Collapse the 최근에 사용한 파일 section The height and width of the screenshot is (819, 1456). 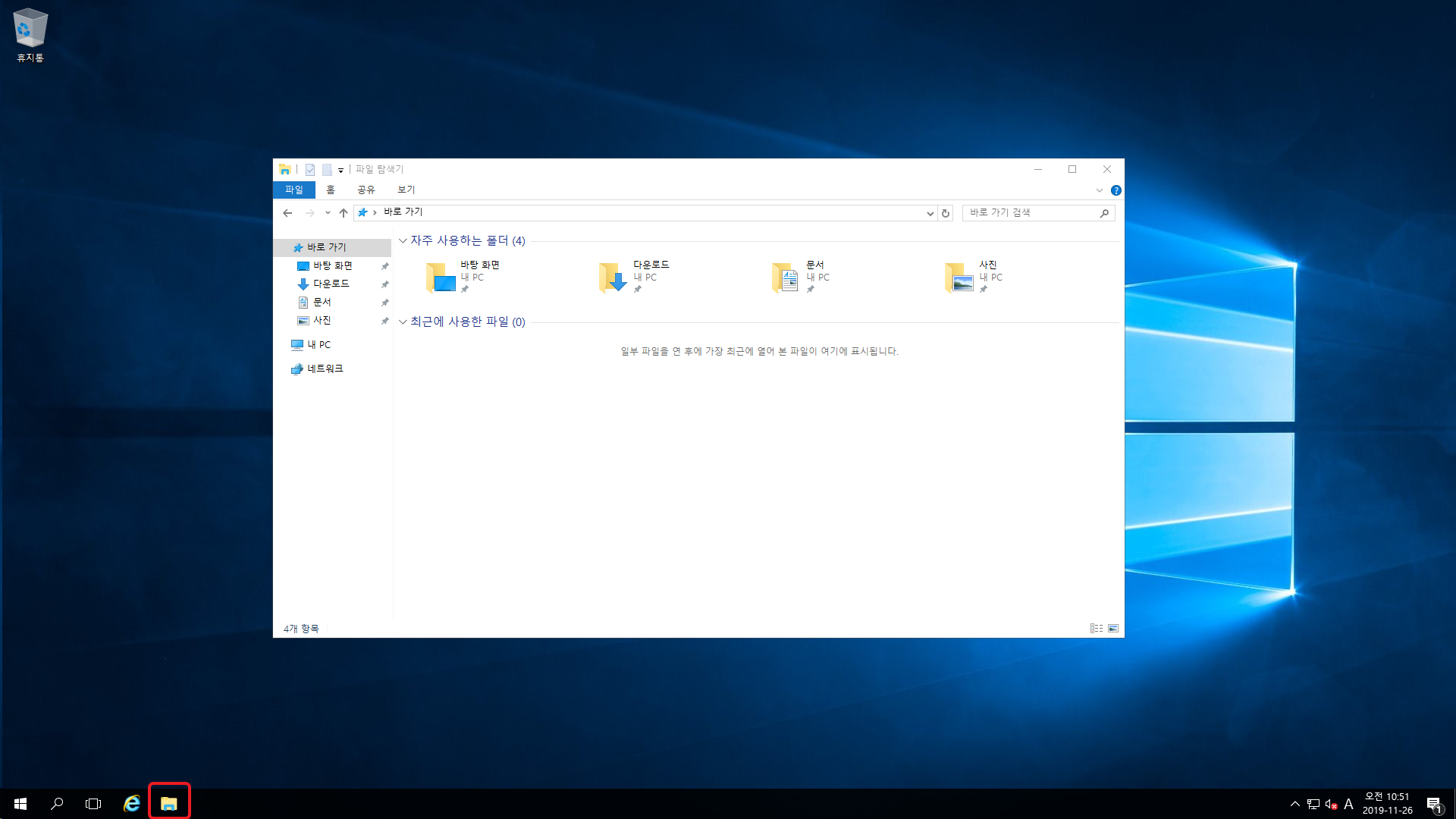[x=403, y=322]
